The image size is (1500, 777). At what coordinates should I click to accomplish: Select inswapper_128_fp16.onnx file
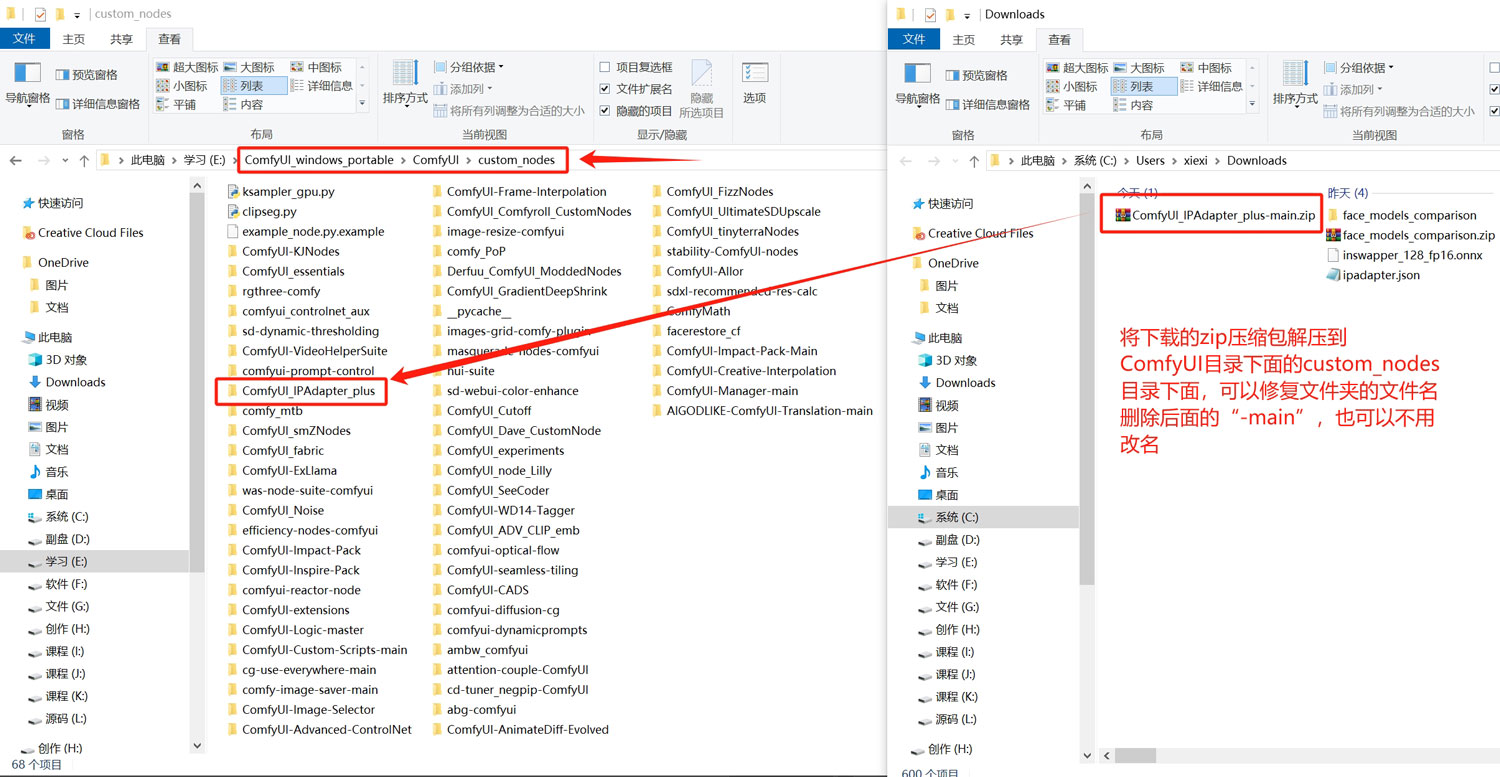[1406, 255]
